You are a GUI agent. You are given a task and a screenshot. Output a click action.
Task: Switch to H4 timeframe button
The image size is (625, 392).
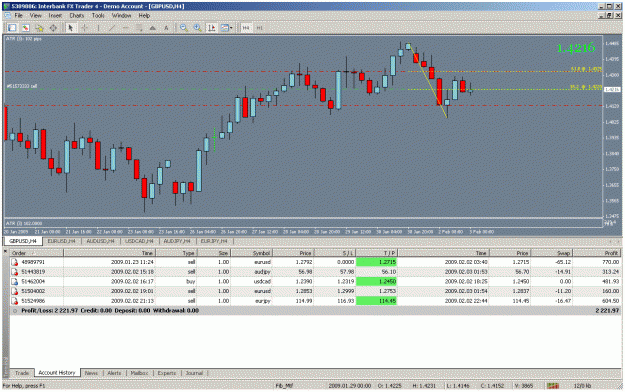pyautogui.click(x=246, y=28)
